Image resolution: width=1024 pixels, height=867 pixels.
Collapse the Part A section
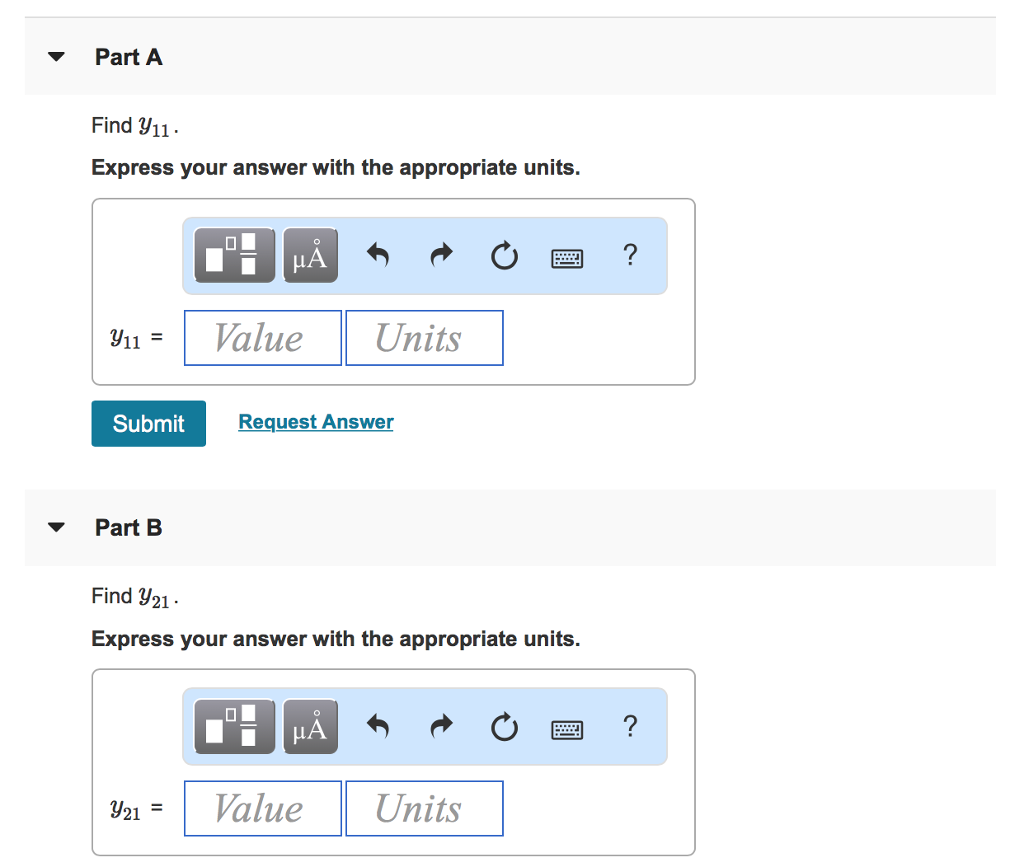point(55,57)
